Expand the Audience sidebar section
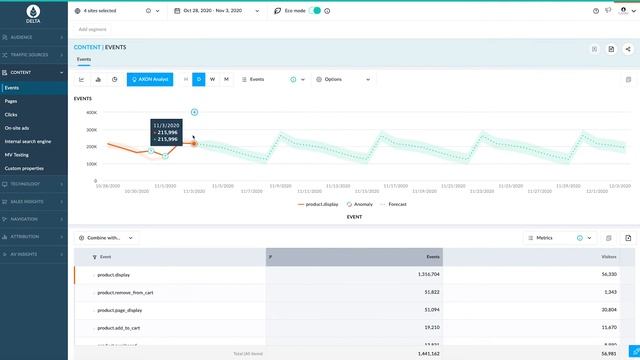This screenshot has width=640, height=360. (34, 37)
